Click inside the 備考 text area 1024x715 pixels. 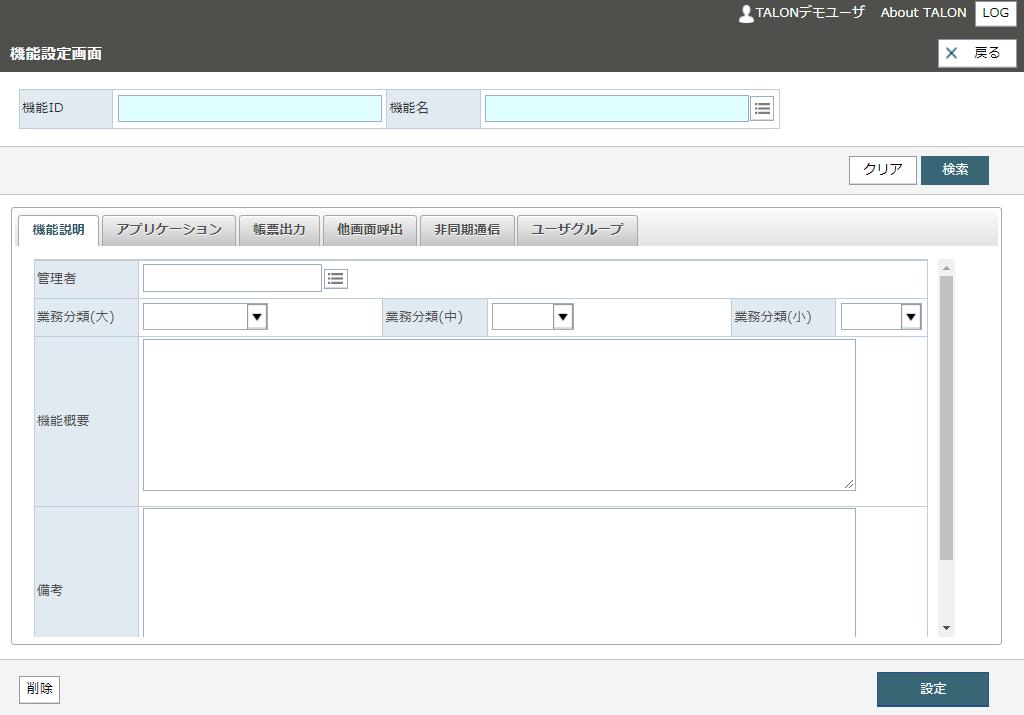(x=499, y=573)
